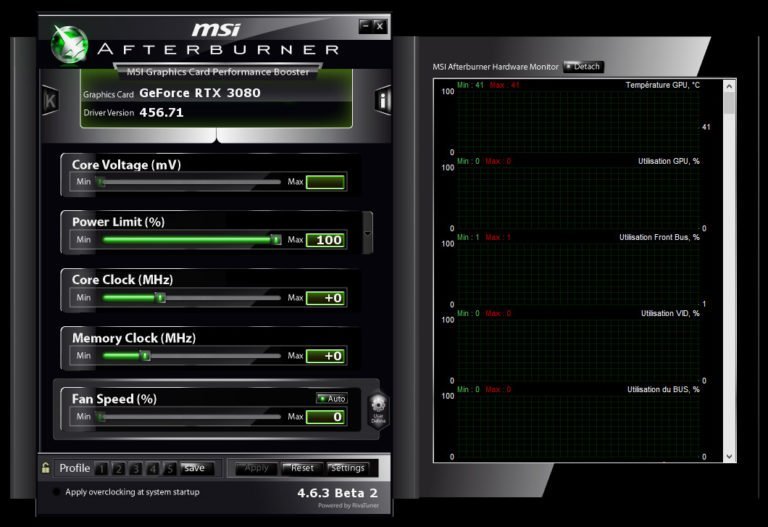Click the Reset button

302,468
